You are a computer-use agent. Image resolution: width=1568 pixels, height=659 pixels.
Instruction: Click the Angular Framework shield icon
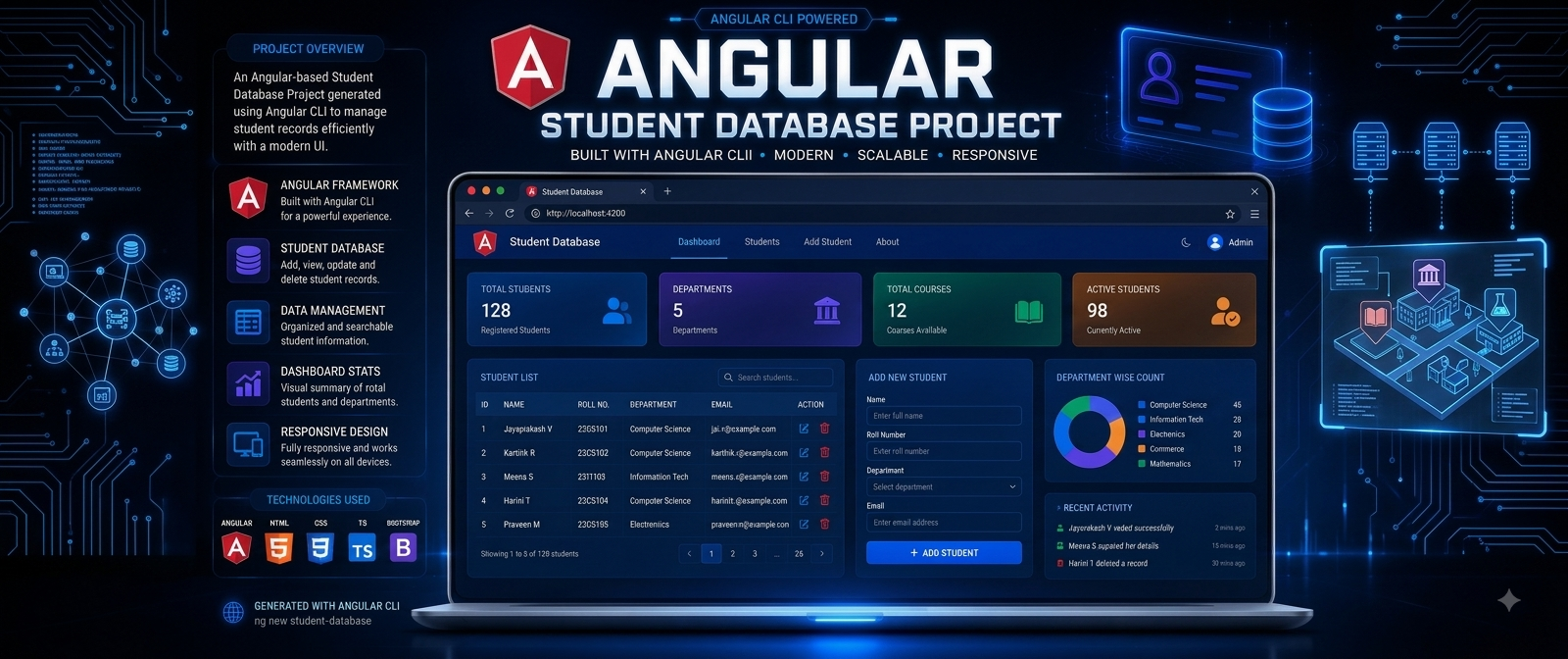249,198
